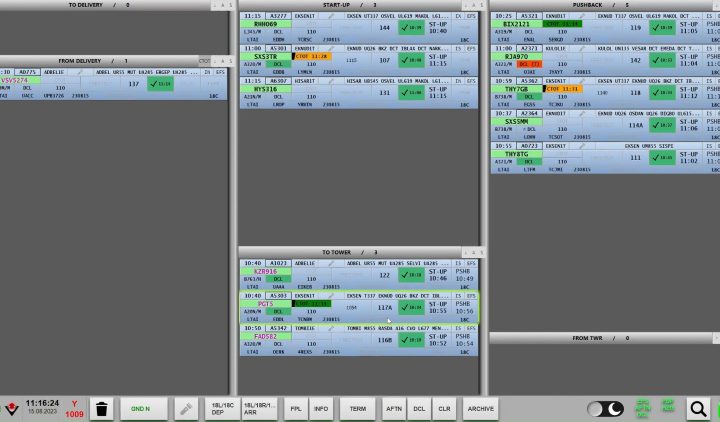Click the ARCHIVE button
This screenshot has height=422, width=720.
tap(480, 408)
